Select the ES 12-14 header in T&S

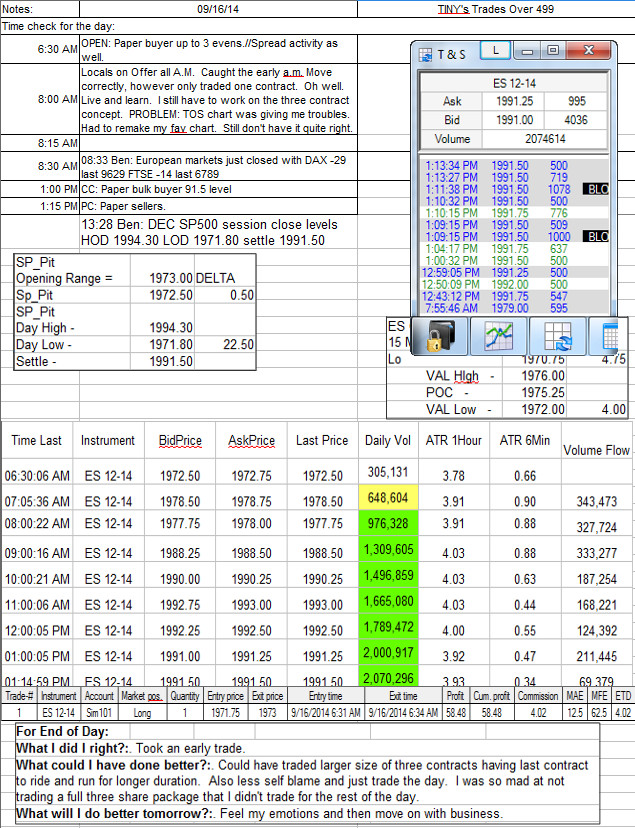pos(514,83)
